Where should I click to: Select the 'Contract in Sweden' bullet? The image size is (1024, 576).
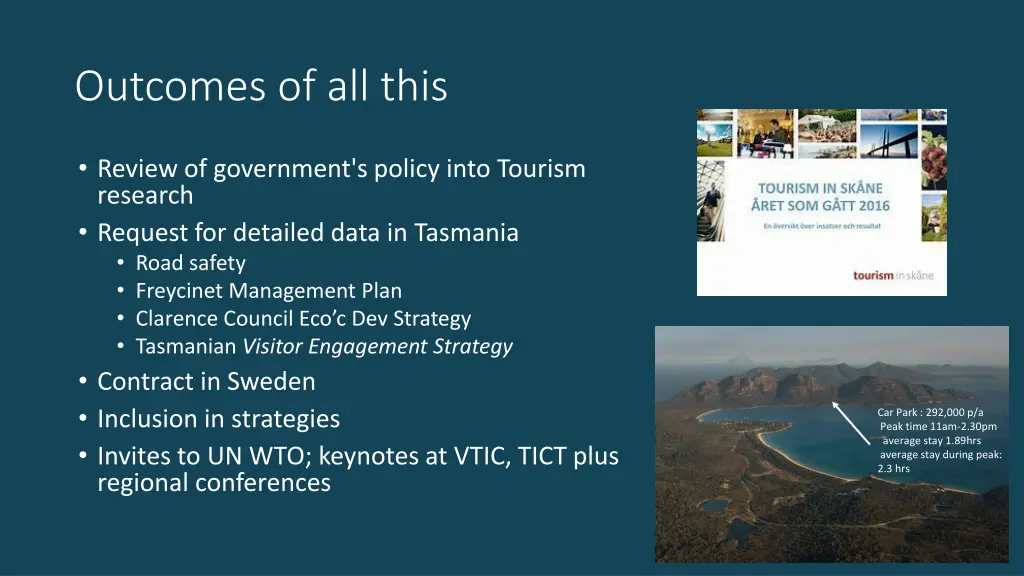click(x=206, y=381)
